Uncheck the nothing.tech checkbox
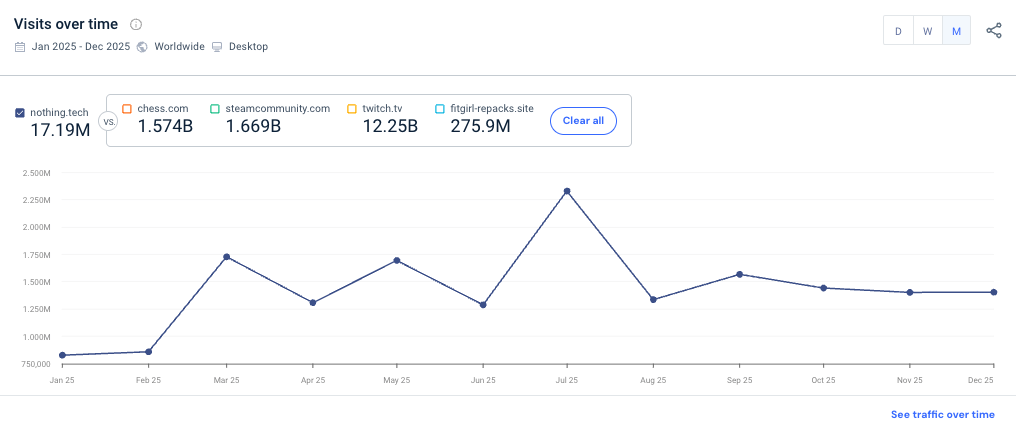 (20, 113)
